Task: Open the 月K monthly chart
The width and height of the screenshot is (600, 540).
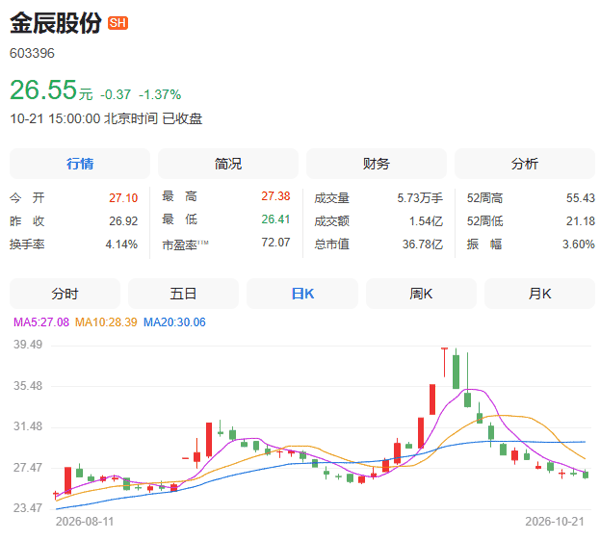Action: 540,294
